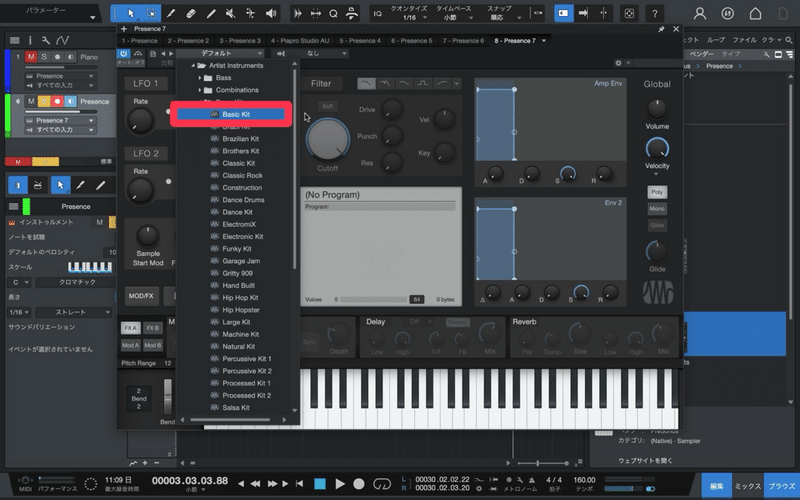
Task: Select the drum editor icon
Action: point(38,185)
